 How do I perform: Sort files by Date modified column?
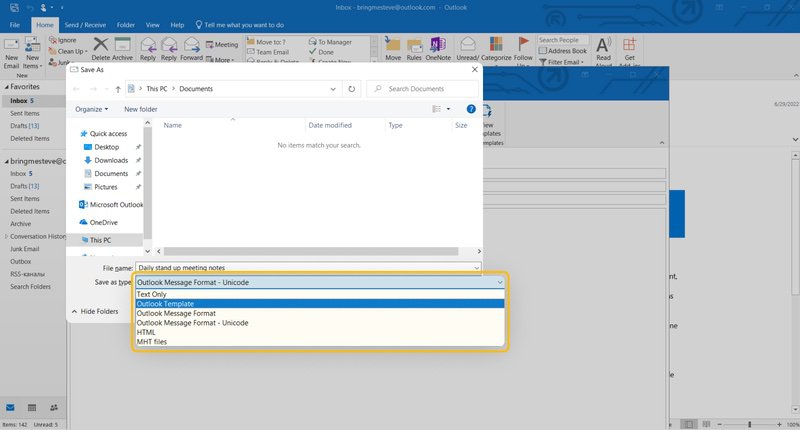tap(330, 125)
